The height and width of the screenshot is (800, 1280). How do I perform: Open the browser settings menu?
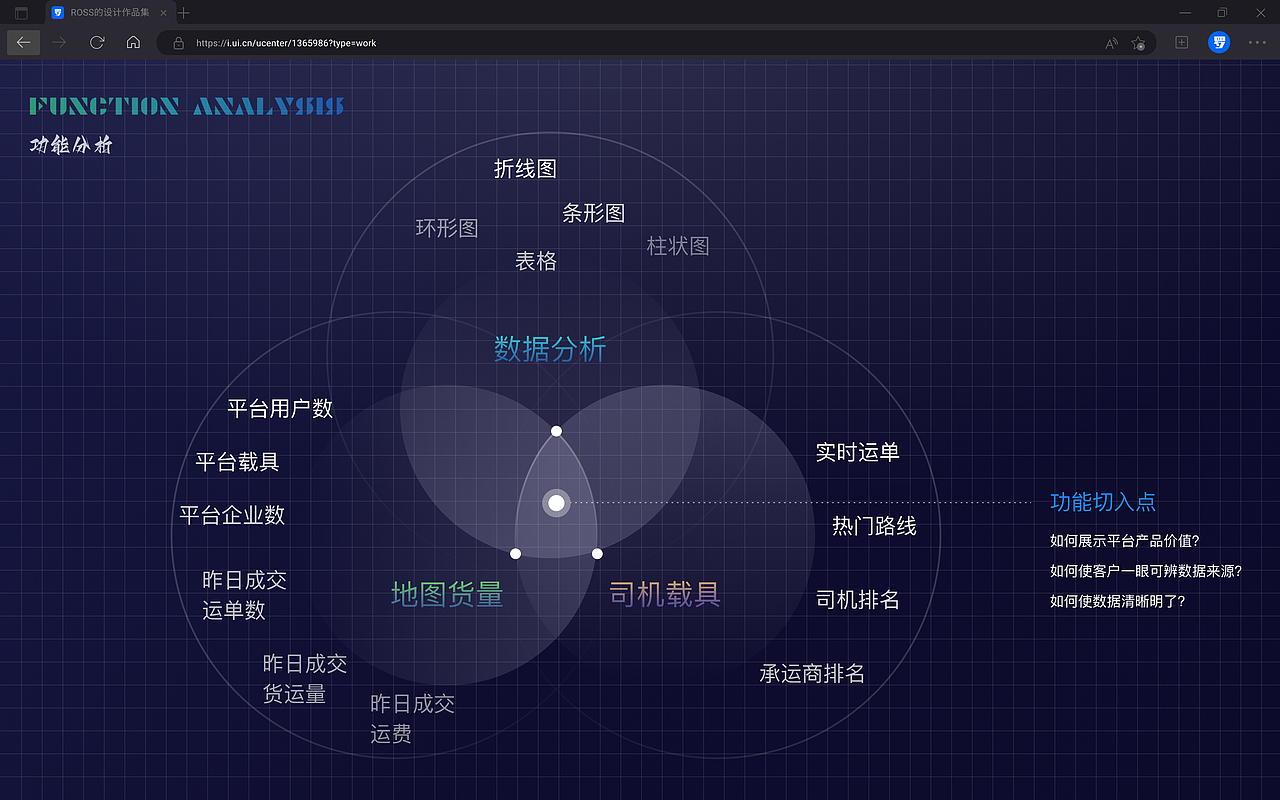[1257, 42]
